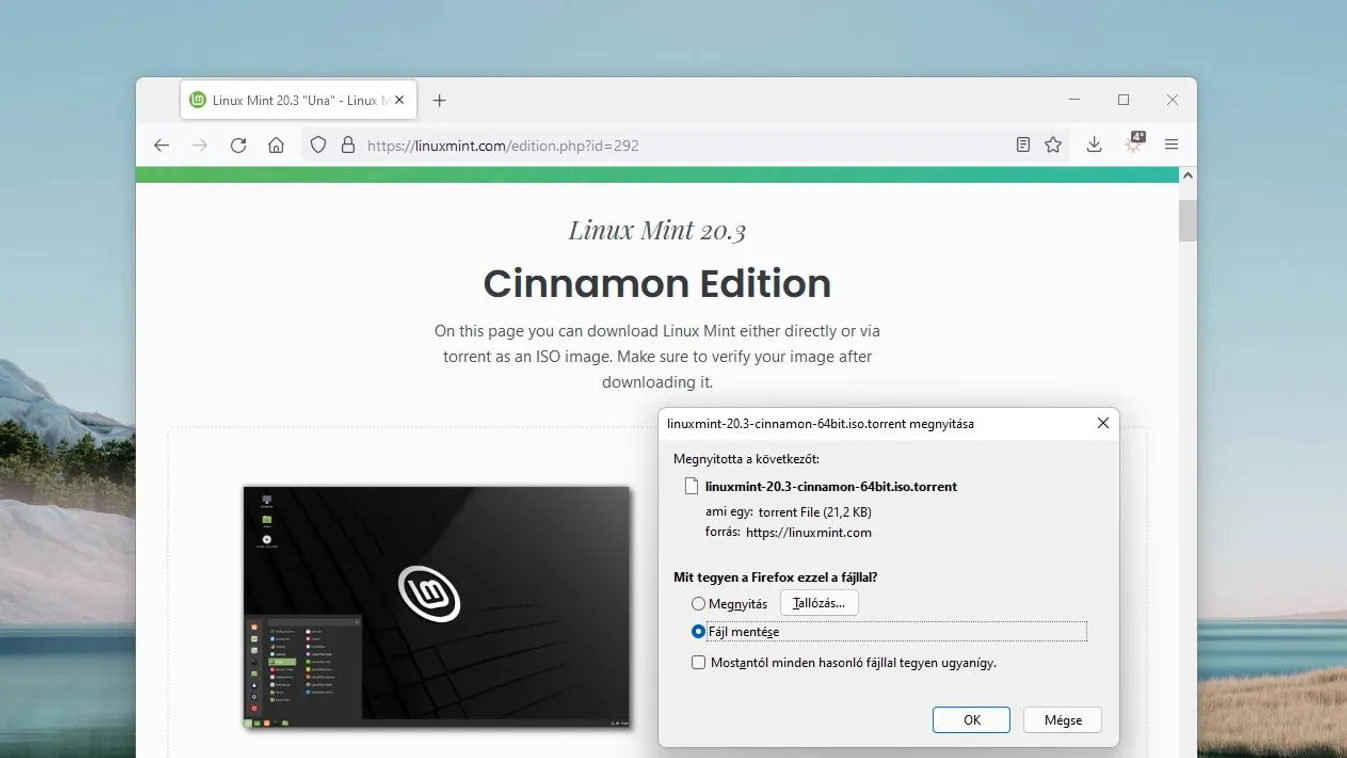Select the Linux Mint 20.3 "Una" tab

(x=297, y=100)
